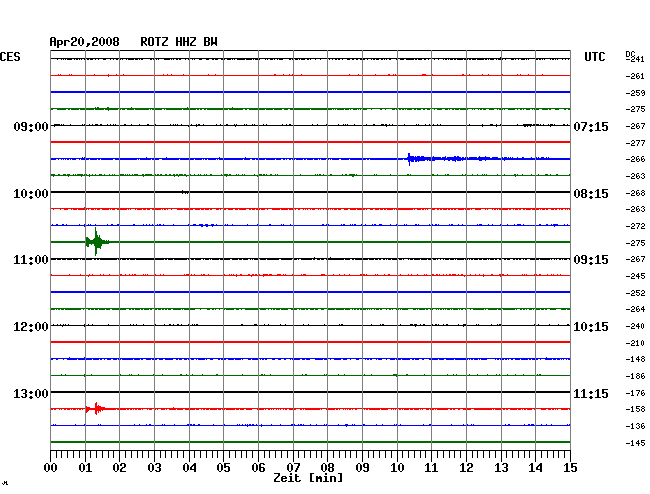Select the DC offset value -148

[x=635, y=359]
